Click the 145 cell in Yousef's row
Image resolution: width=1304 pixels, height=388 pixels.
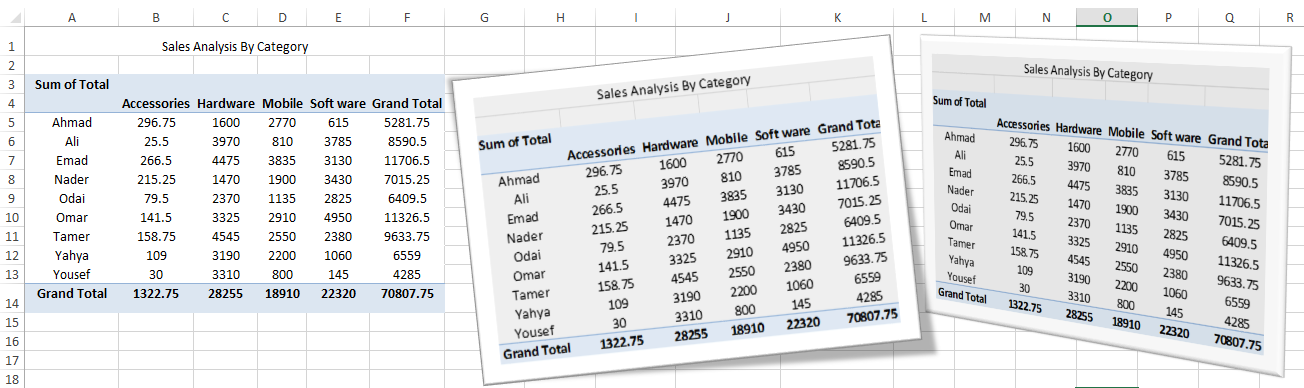pyautogui.click(x=337, y=275)
